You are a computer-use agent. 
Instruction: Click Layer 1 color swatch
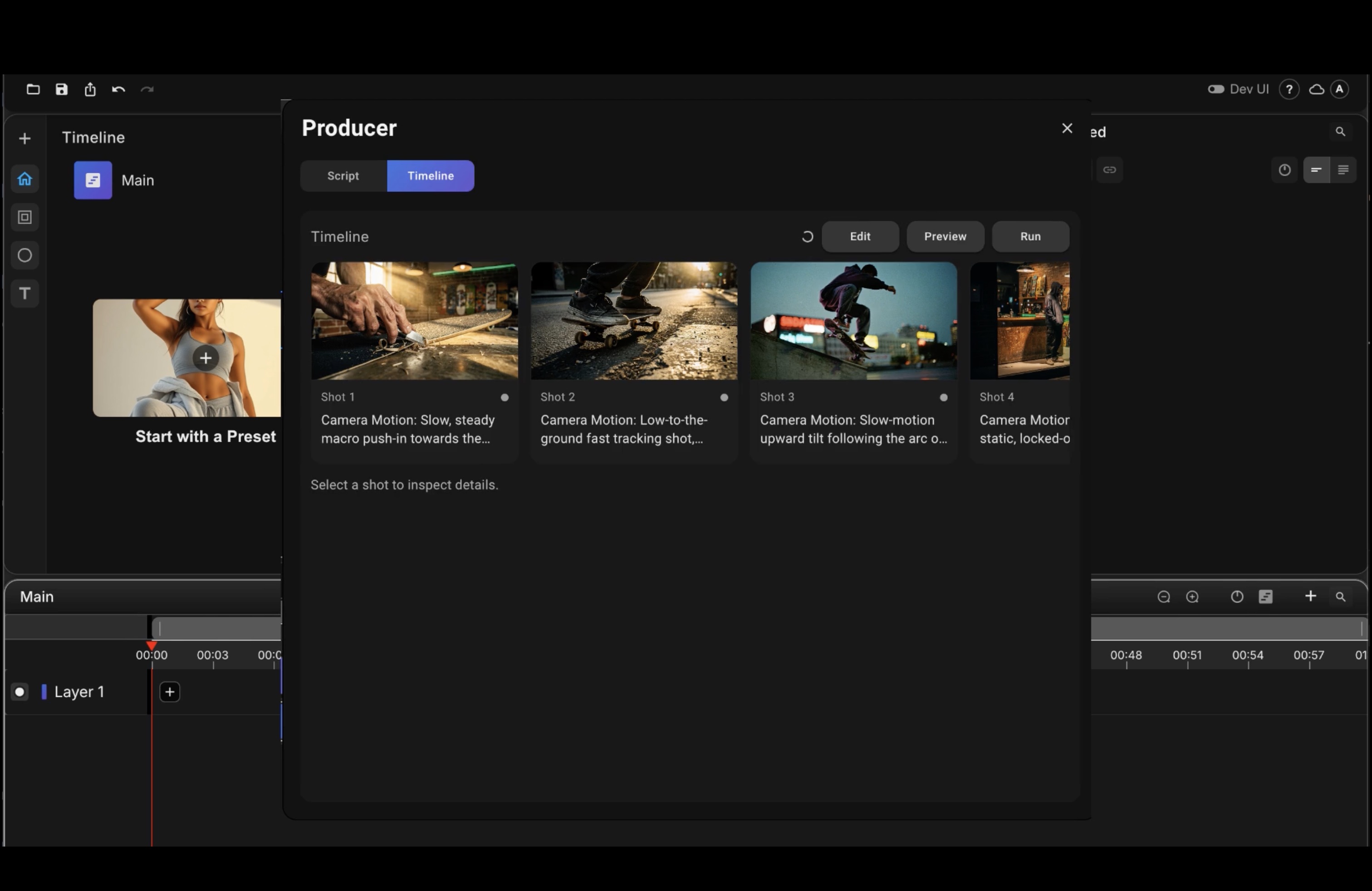(44, 692)
